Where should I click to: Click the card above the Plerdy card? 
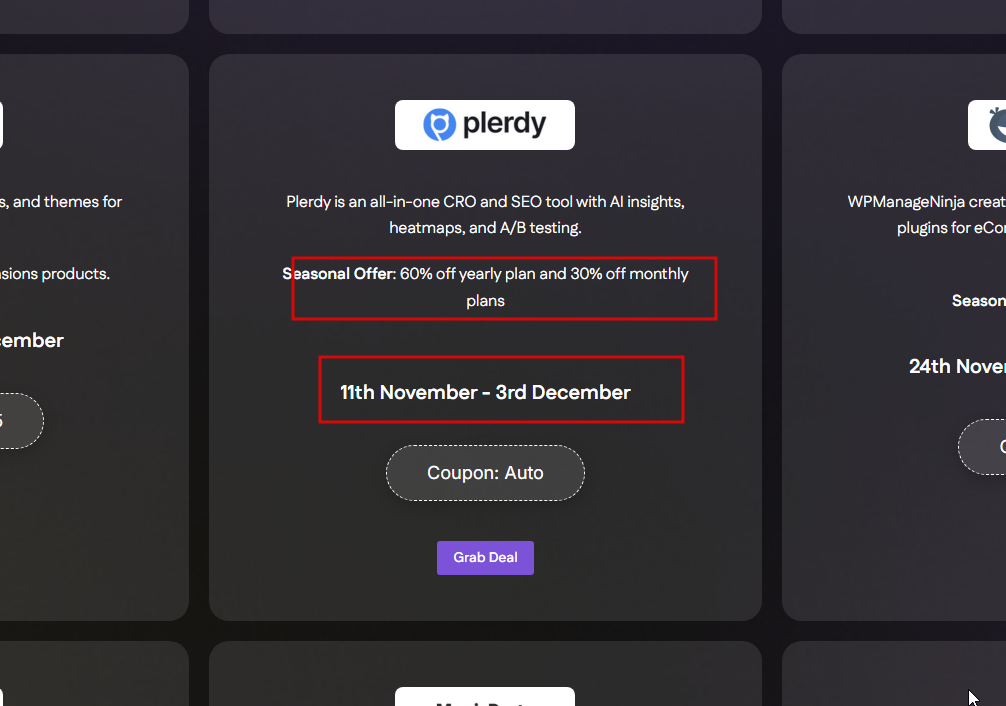coord(485,14)
